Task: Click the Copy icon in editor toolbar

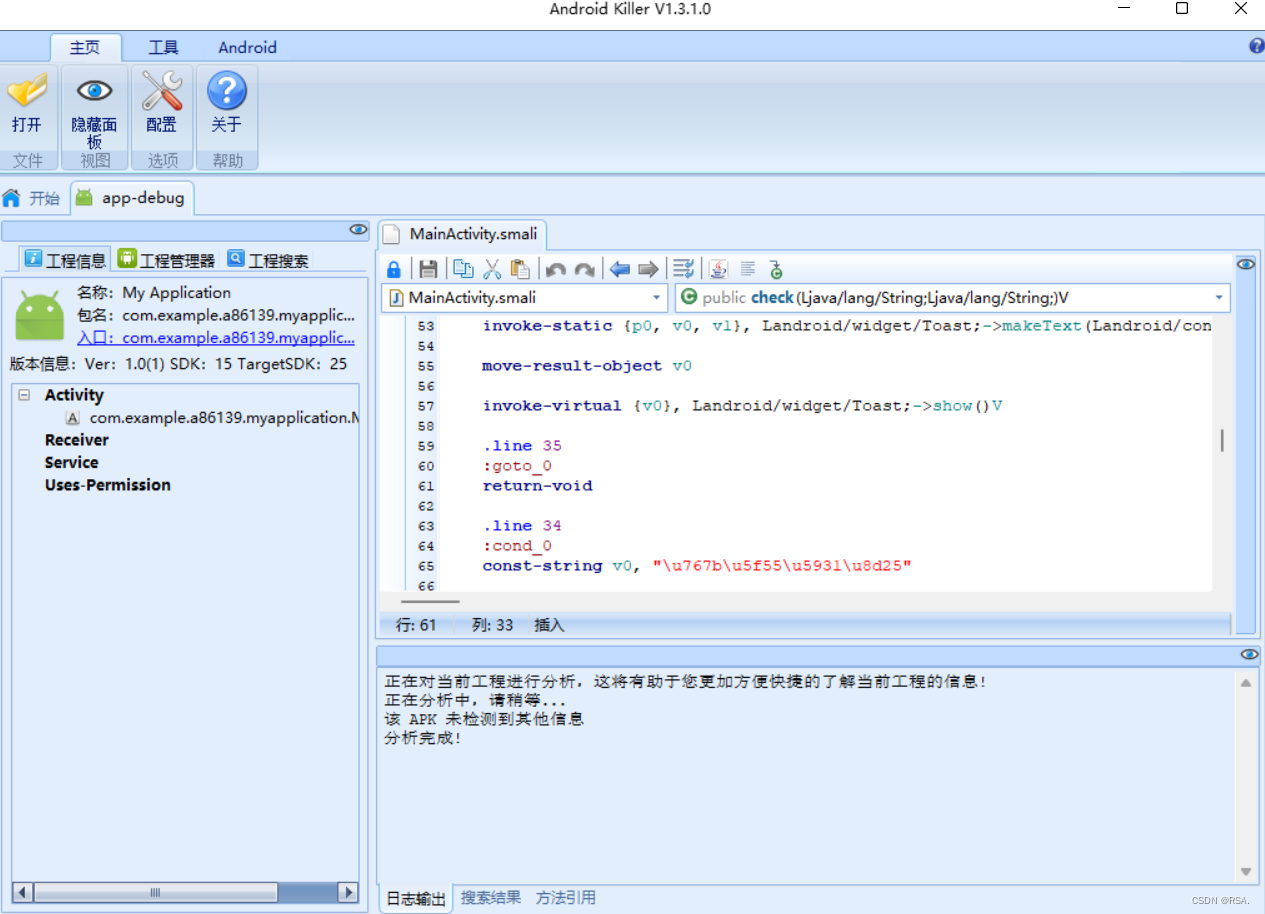Action: point(463,269)
